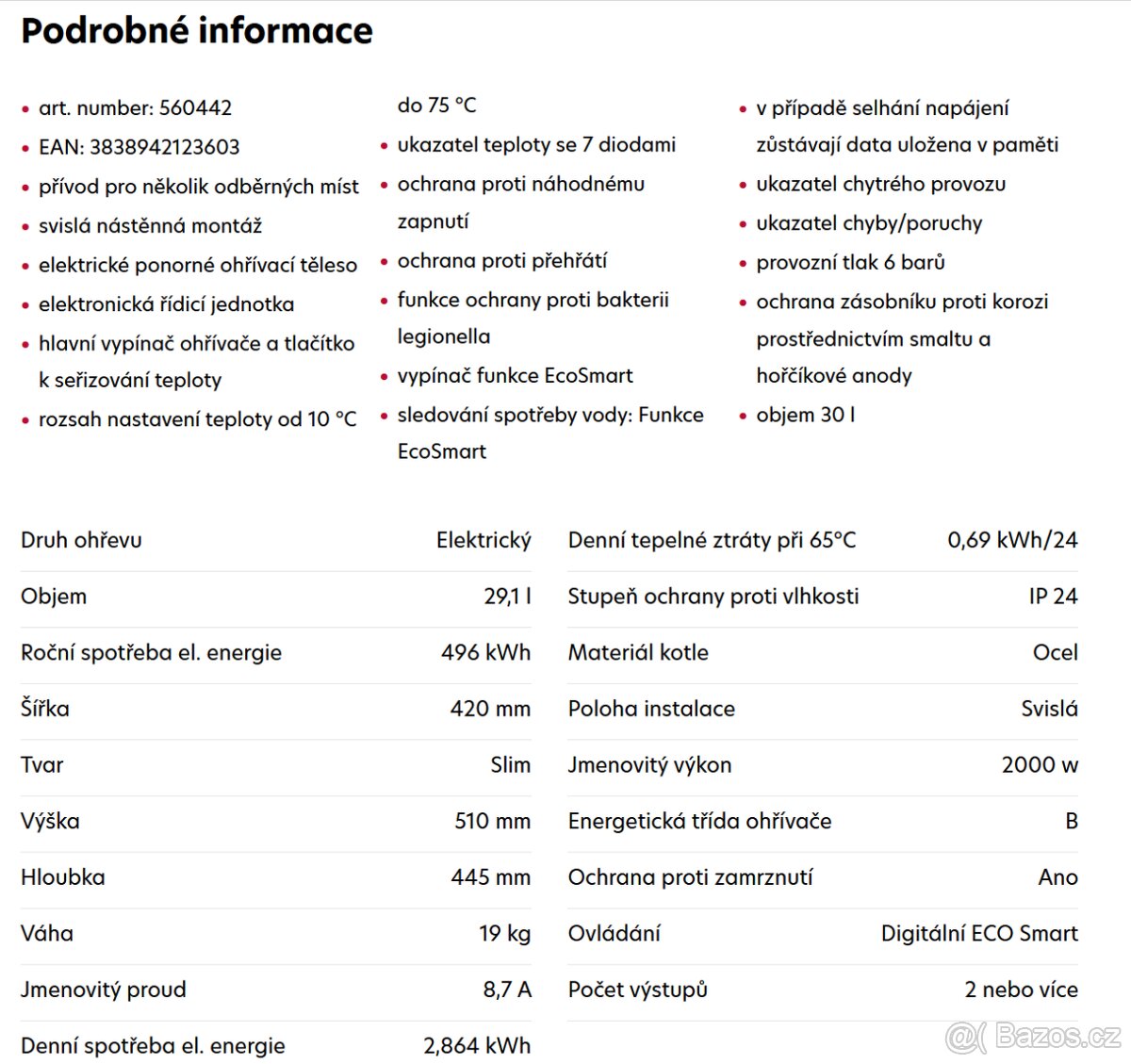Click the 'Roční spotřeba el. energie' row
Screen dimensions: 1131x1064
[x=151, y=653]
